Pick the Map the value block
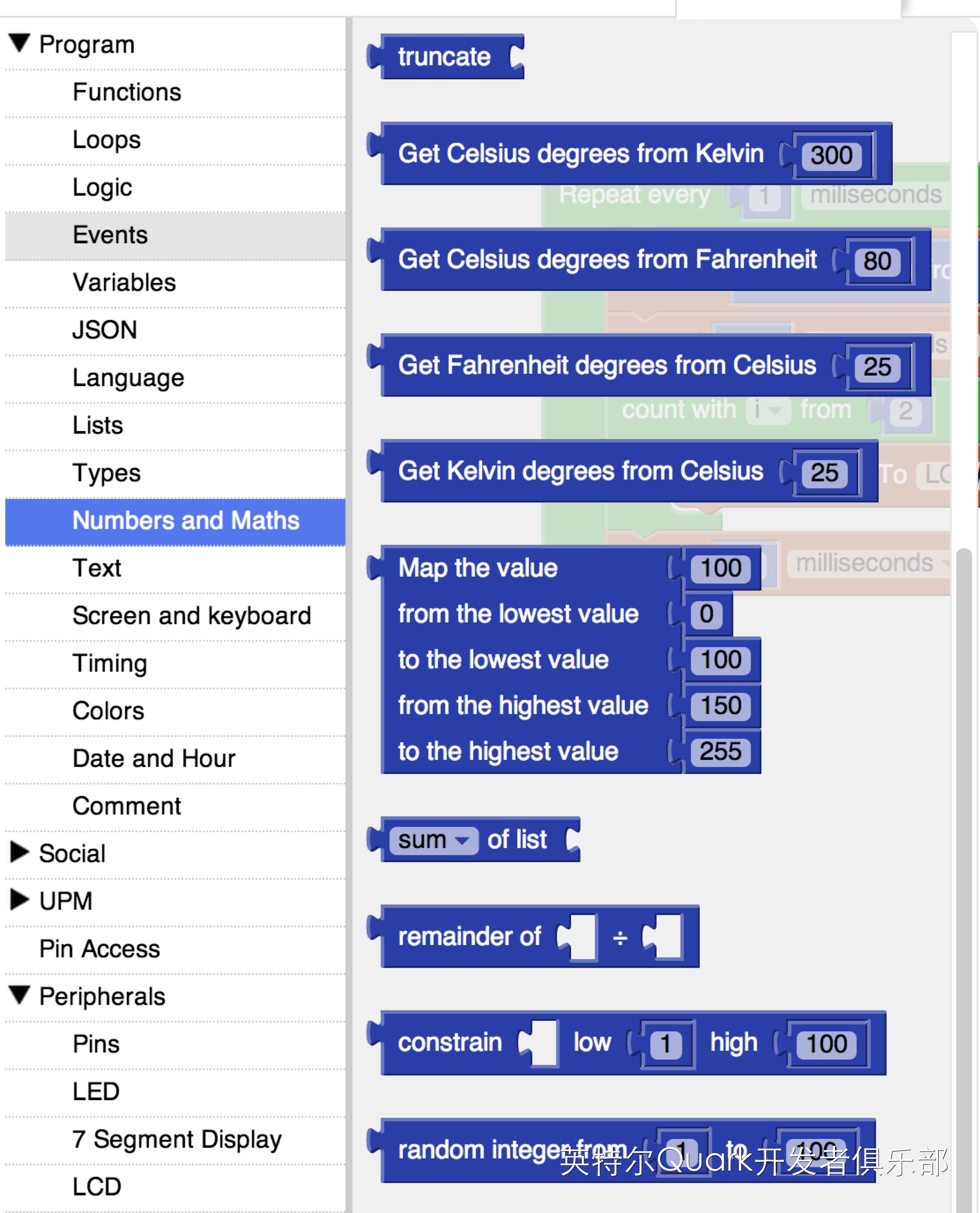Screen dimensions: 980x1213 [477, 568]
